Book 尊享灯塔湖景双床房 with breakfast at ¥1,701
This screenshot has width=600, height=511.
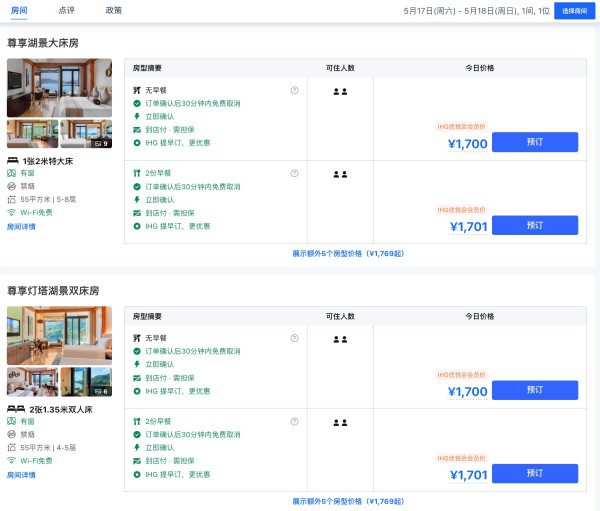coord(535,473)
